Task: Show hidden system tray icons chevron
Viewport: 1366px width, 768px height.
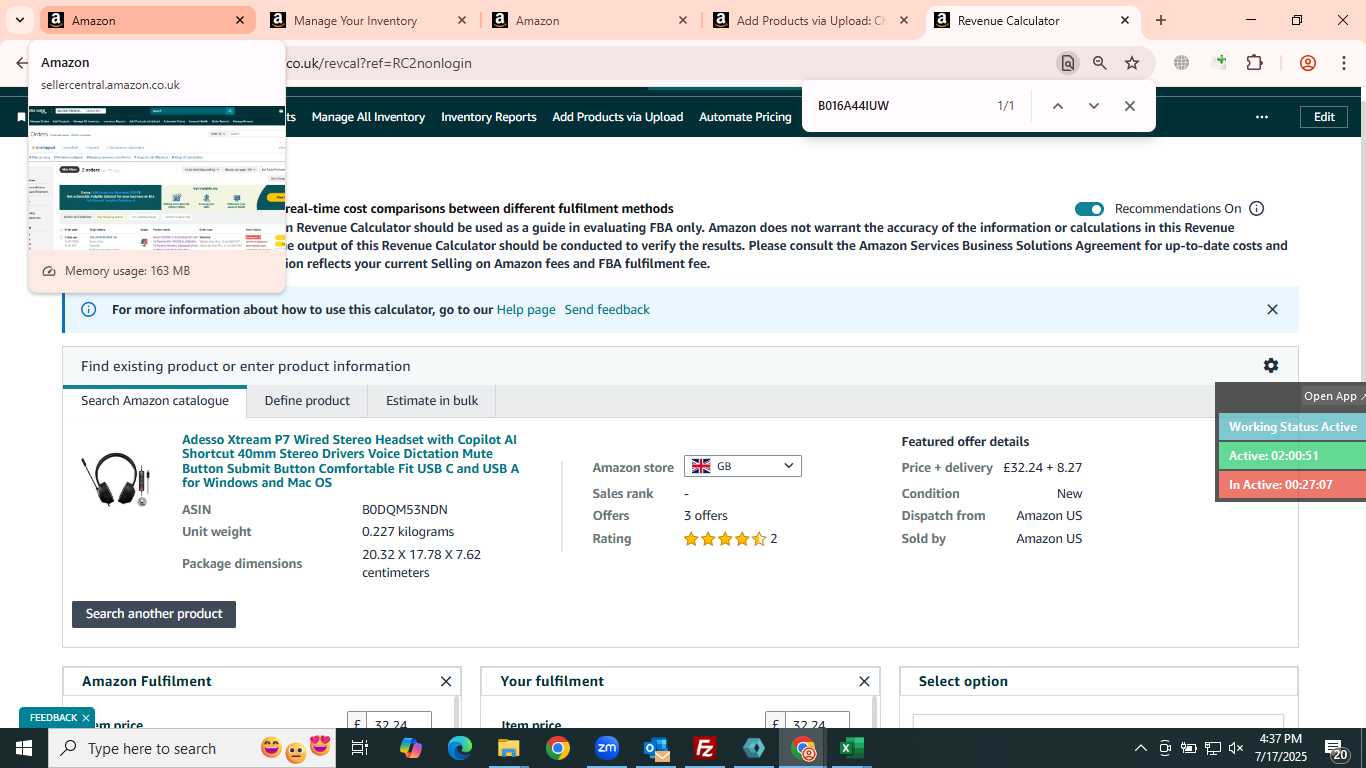Action: pyautogui.click(x=1140, y=748)
